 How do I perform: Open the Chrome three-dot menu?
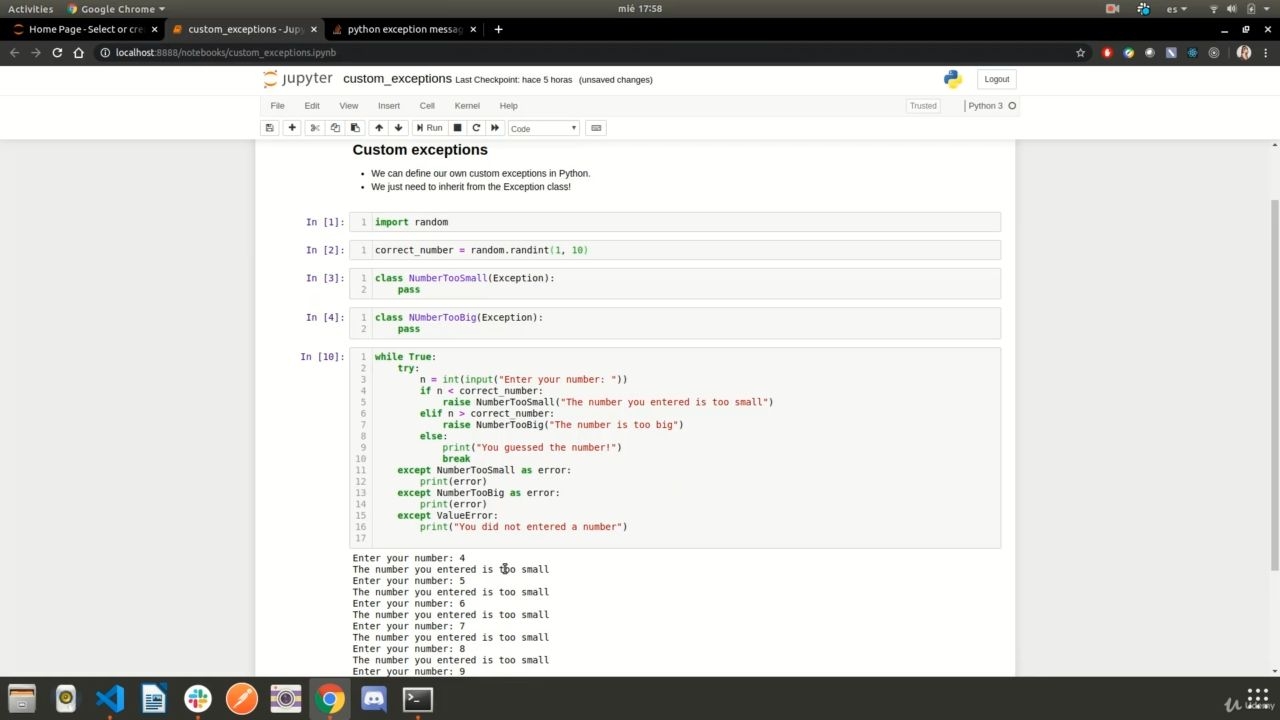point(1266,52)
